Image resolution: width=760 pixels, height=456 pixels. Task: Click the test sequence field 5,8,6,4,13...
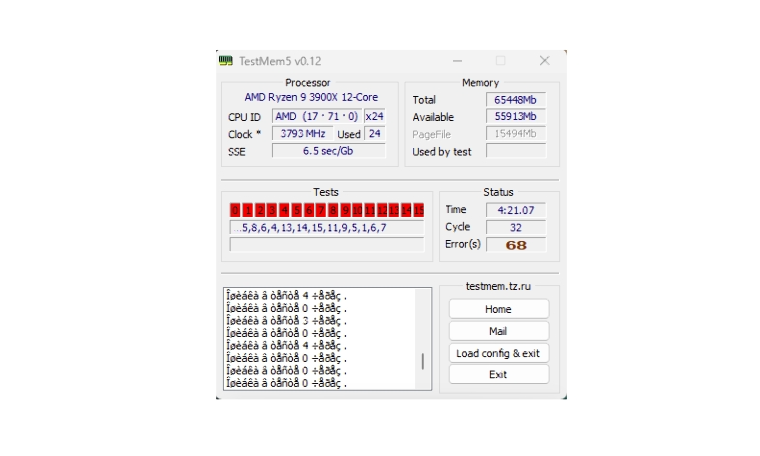point(327,228)
